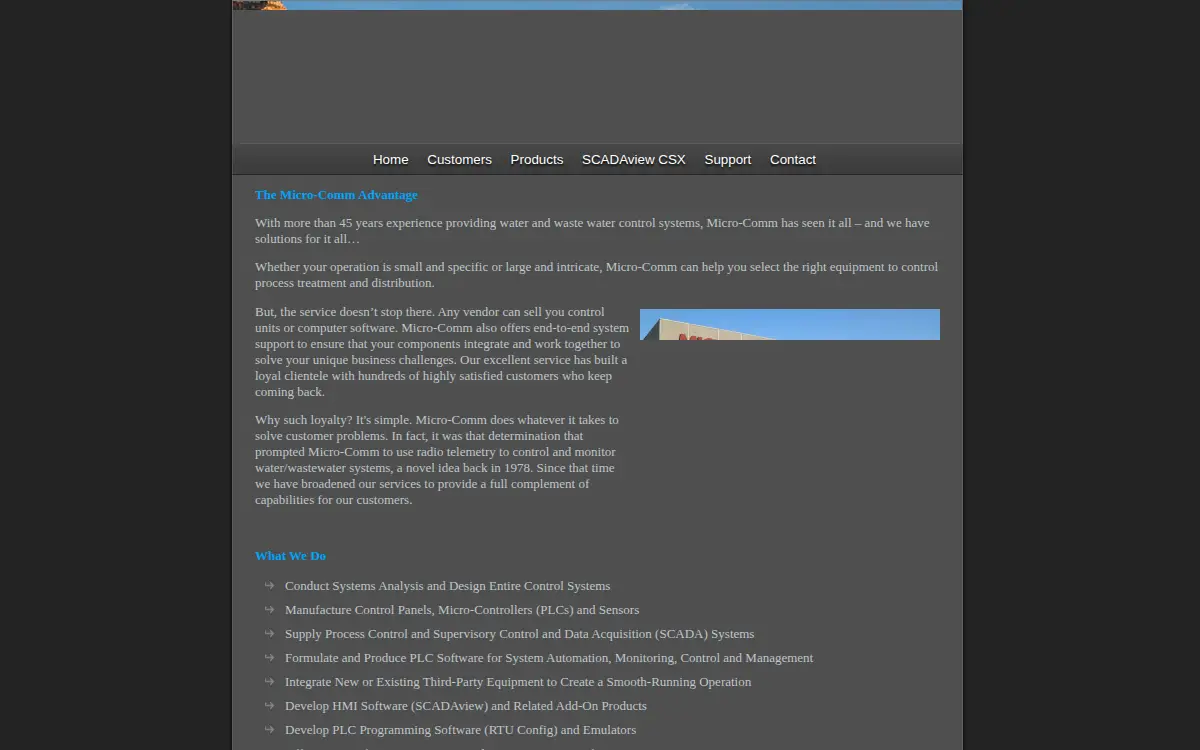
Task: Click the arrow bullet beside 'Formulate and Produce PLC'
Action: coord(269,657)
